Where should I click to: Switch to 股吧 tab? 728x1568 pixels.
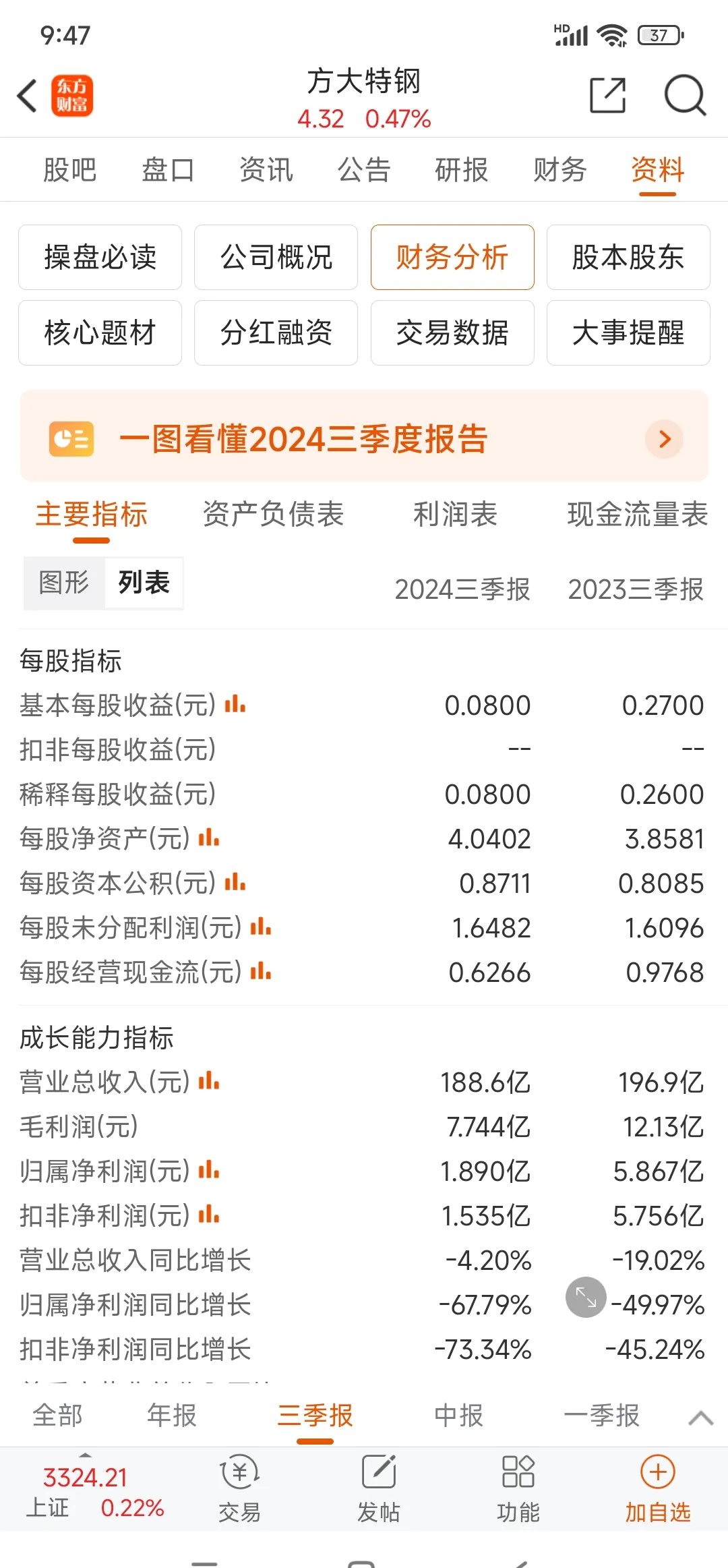(70, 170)
